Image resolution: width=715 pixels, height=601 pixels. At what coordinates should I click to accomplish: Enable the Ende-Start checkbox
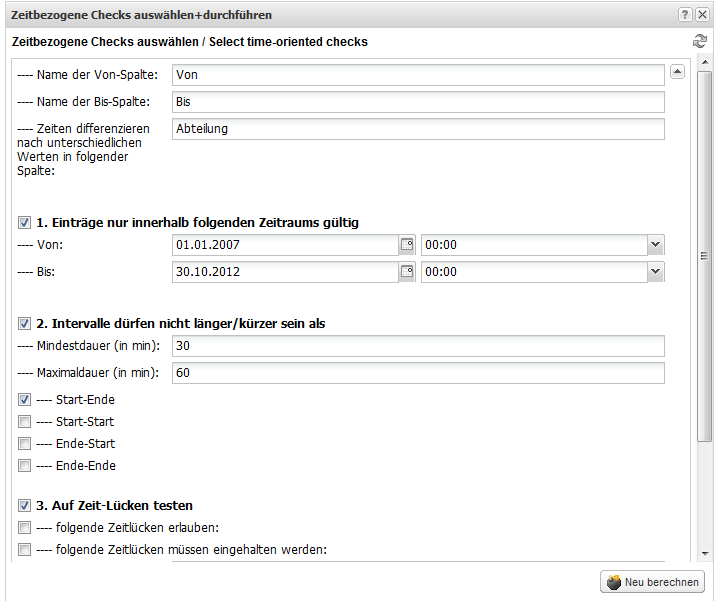pyautogui.click(x=24, y=444)
